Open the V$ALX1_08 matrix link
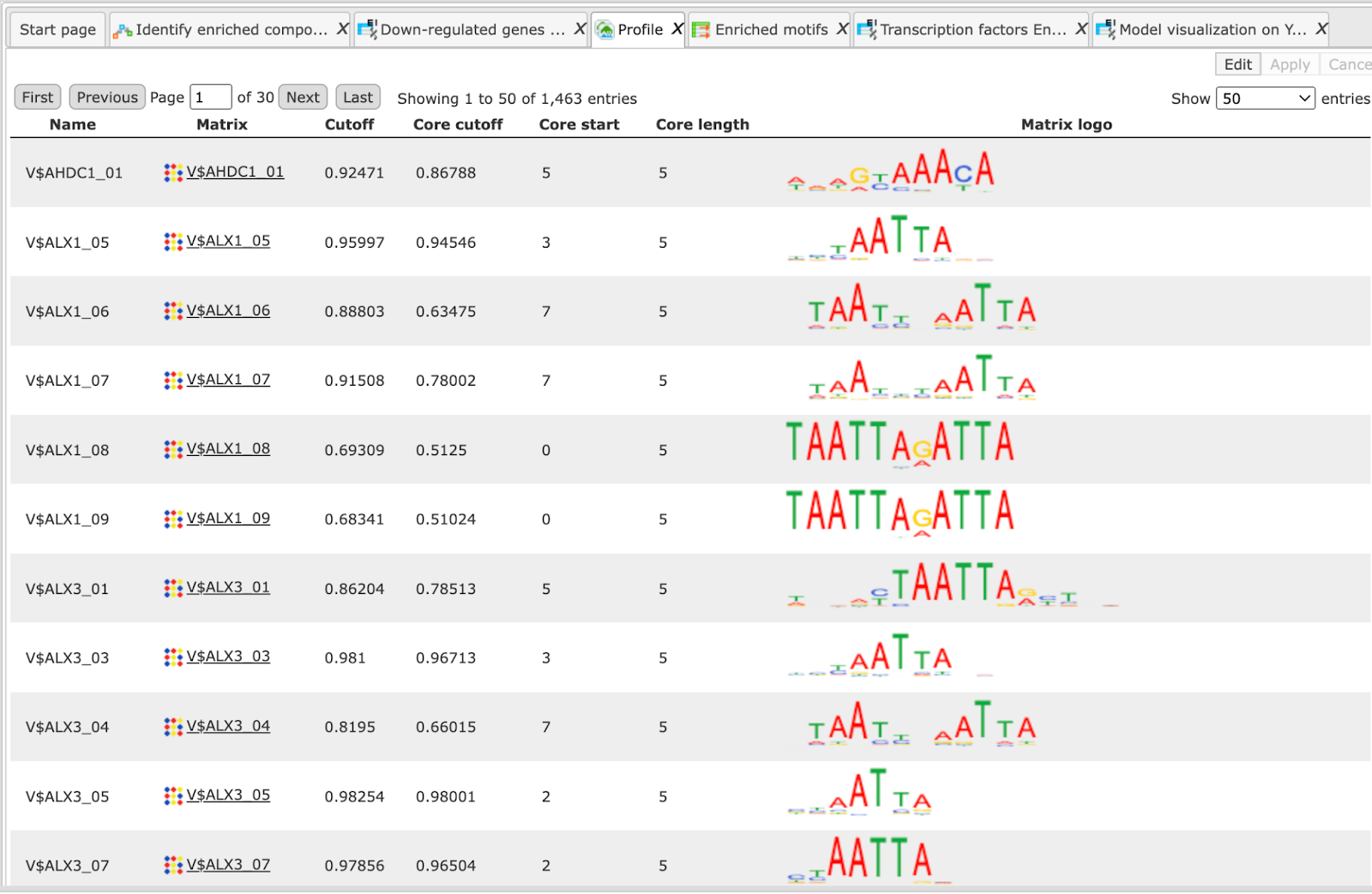 [x=228, y=448]
